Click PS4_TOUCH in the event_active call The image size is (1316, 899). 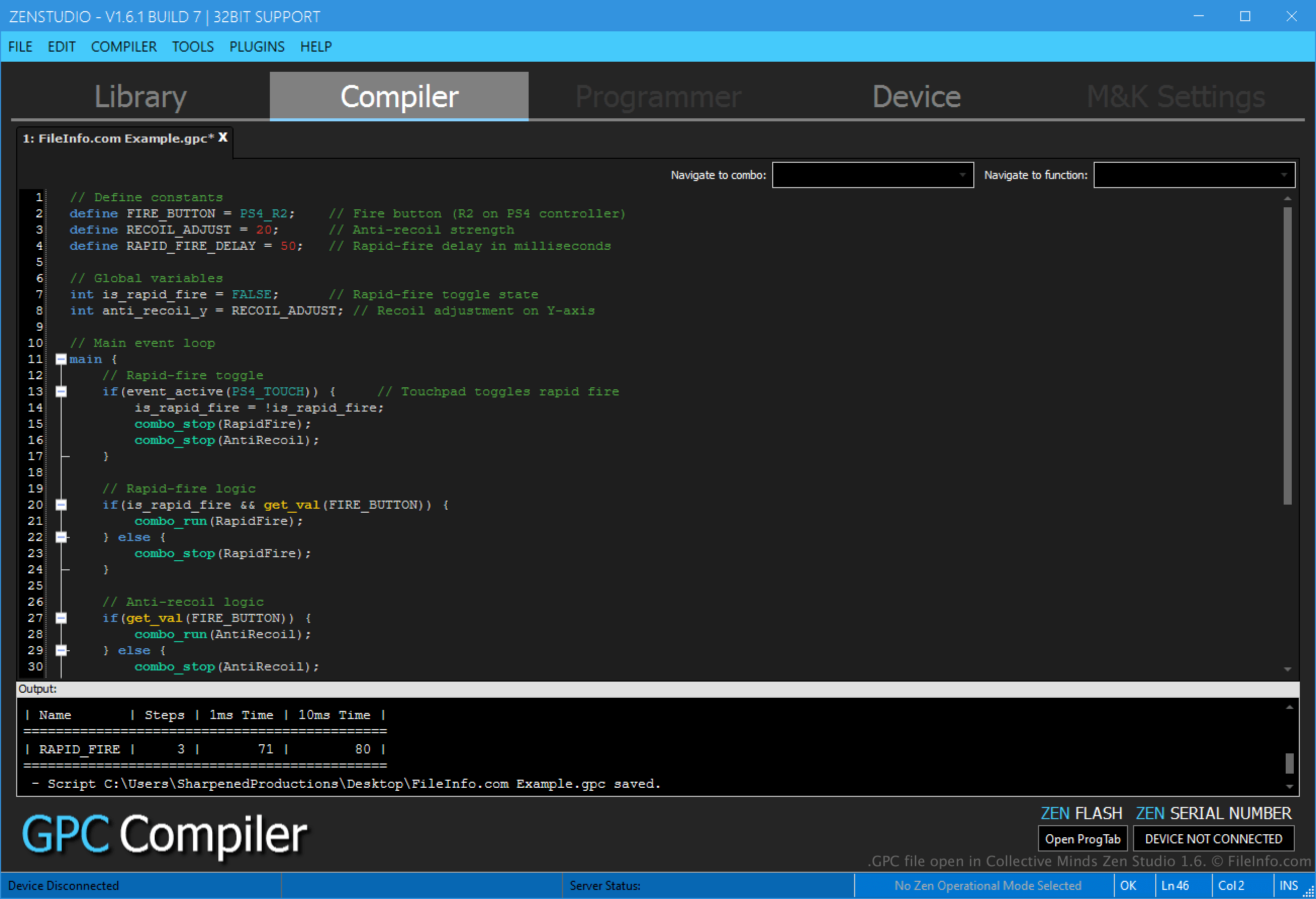coord(267,391)
